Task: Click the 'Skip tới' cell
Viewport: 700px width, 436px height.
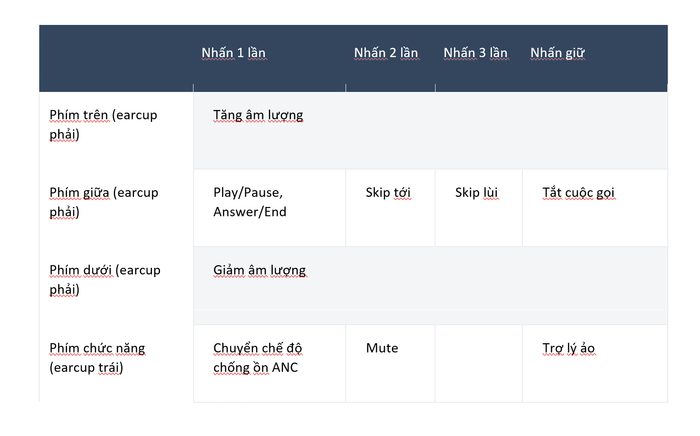Action: (x=388, y=192)
